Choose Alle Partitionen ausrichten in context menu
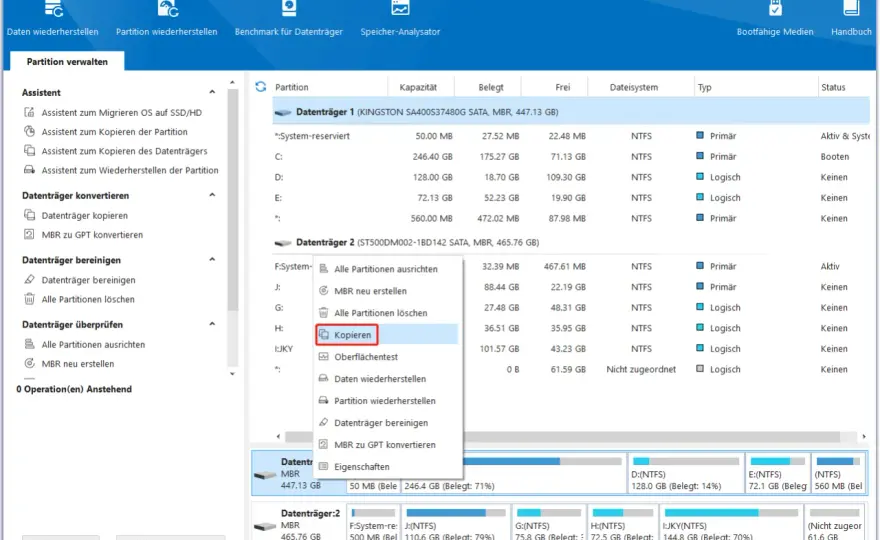880x540 pixels. [388, 269]
